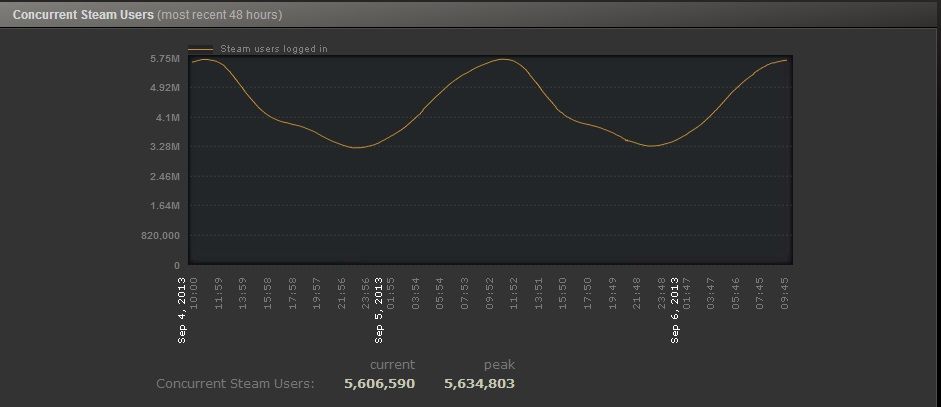Click the 0 y-axis label
The image size is (941, 407).
pos(176,265)
